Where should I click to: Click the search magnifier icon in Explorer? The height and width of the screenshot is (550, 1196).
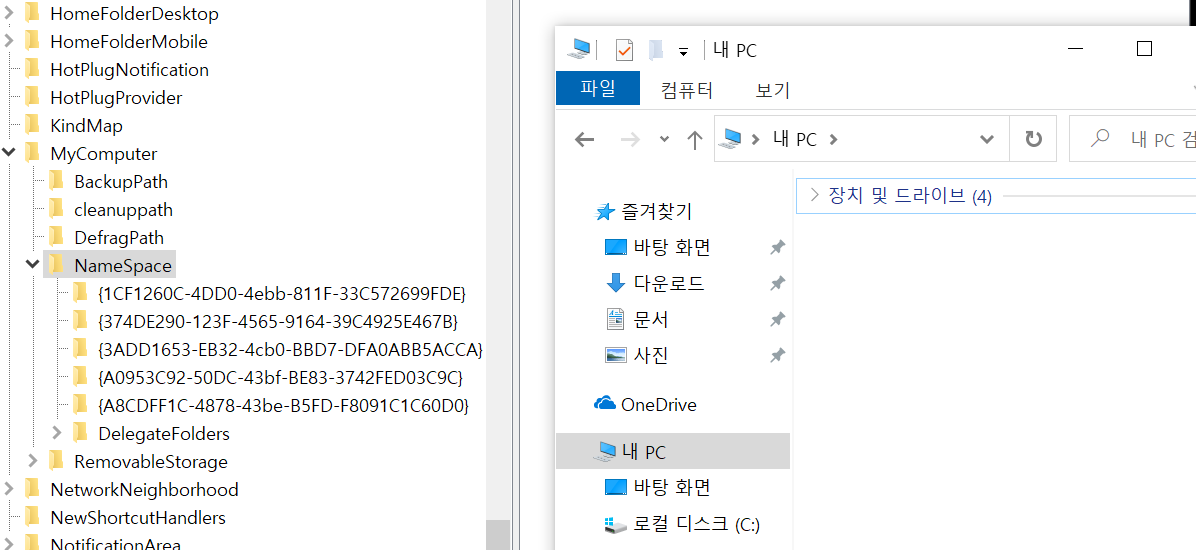1100,138
